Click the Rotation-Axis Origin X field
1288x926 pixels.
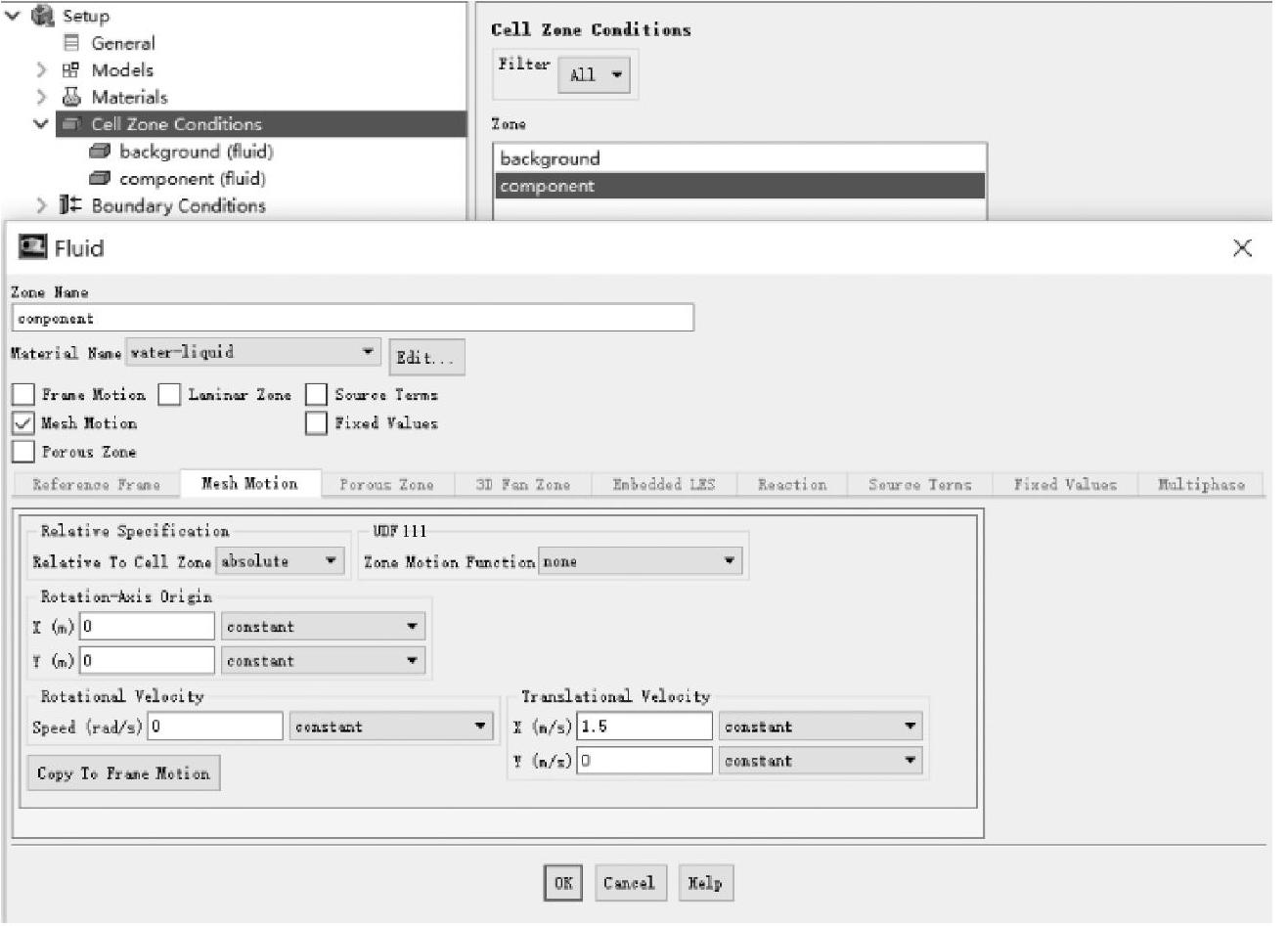point(147,627)
